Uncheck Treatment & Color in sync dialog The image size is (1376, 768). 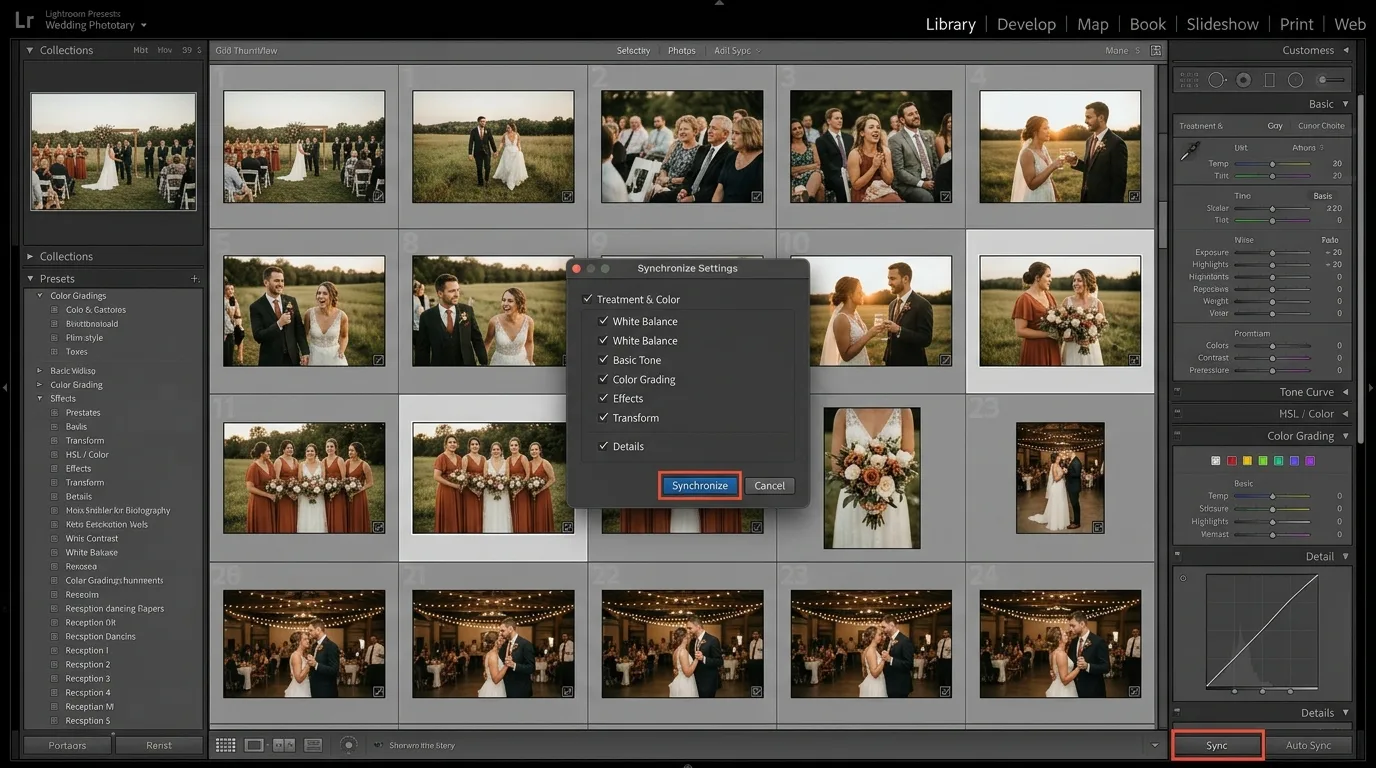click(x=588, y=299)
